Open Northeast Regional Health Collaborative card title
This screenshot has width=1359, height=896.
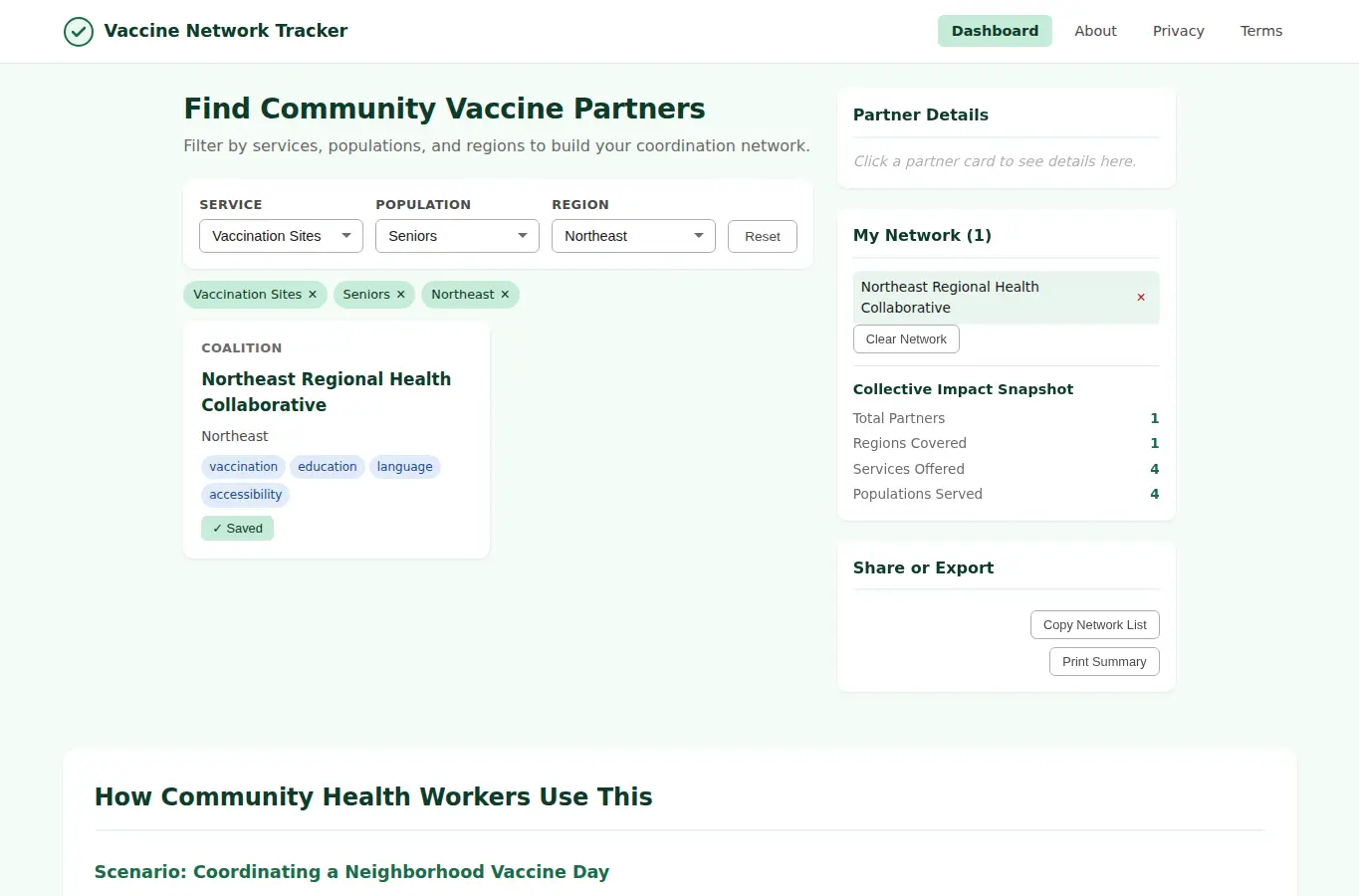[x=327, y=392]
